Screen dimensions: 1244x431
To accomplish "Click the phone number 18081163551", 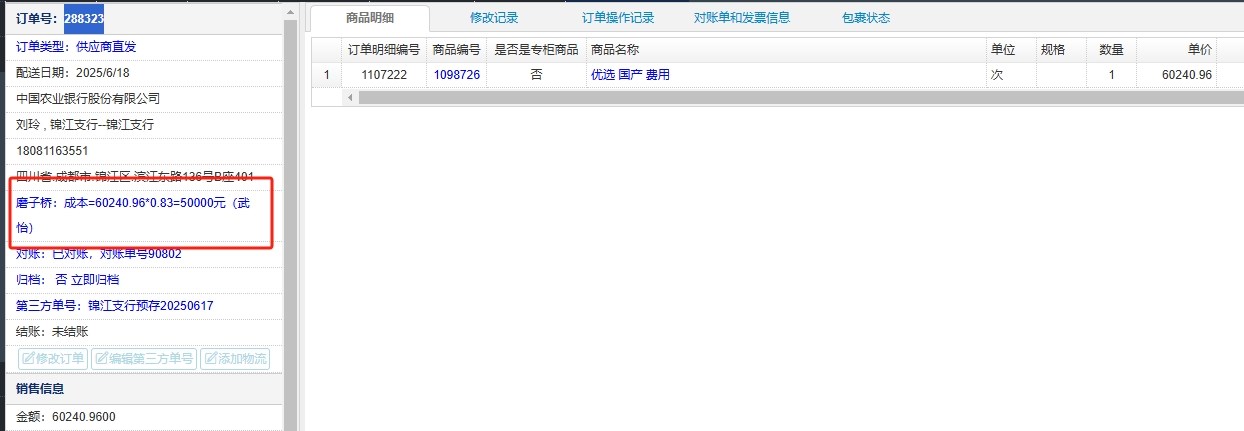I will 52,150.
